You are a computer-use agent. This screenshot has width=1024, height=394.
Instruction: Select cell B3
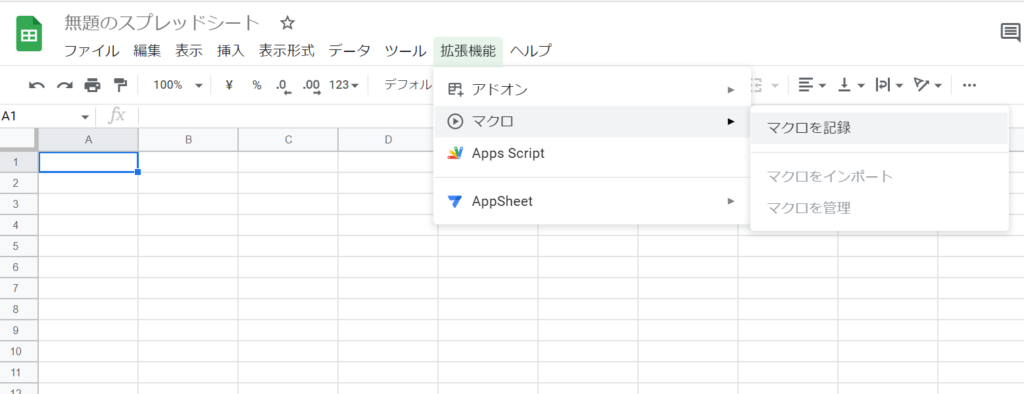point(188,205)
